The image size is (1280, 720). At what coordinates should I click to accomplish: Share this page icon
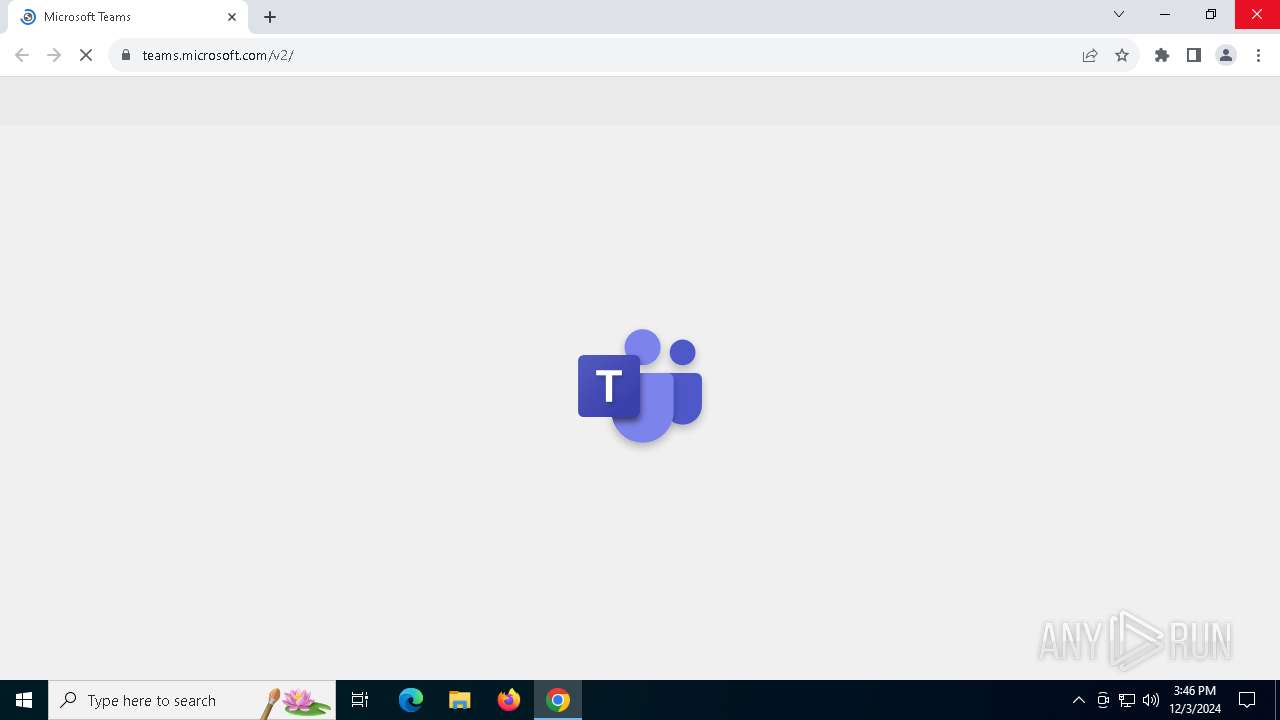pyautogui.click(x=1090, y=55)
